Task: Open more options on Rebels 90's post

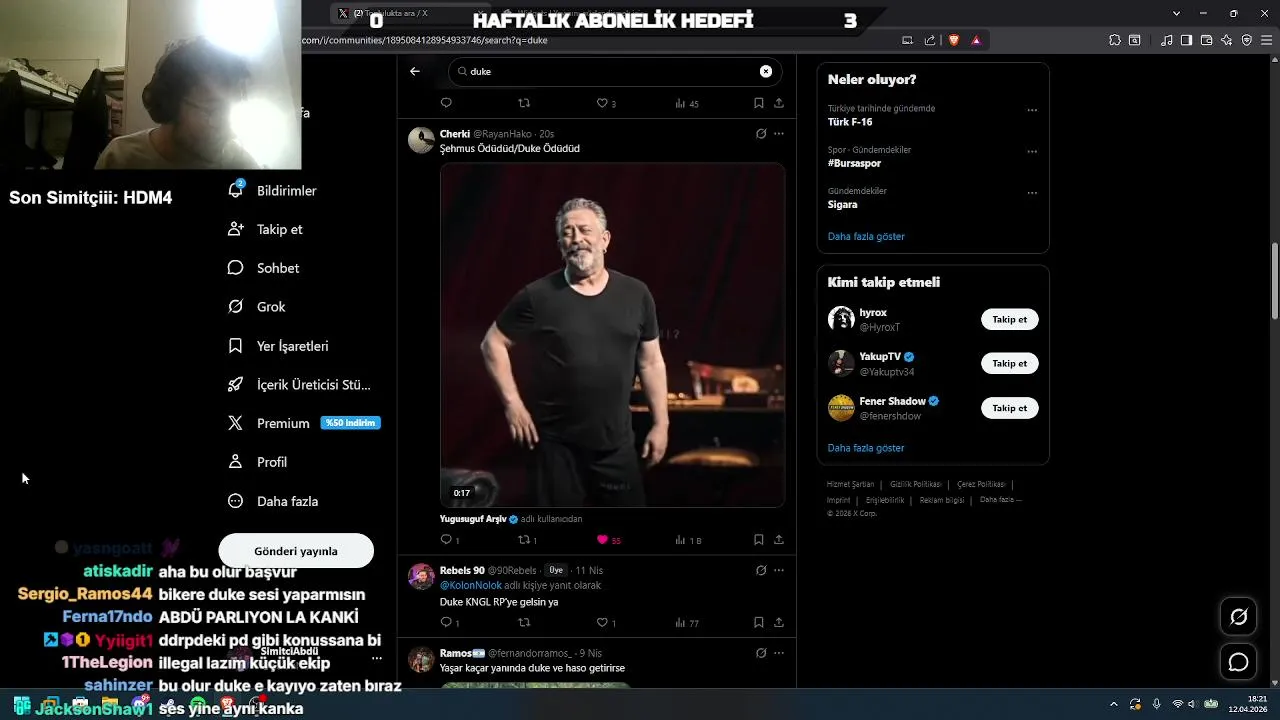Action: (779, 570)
